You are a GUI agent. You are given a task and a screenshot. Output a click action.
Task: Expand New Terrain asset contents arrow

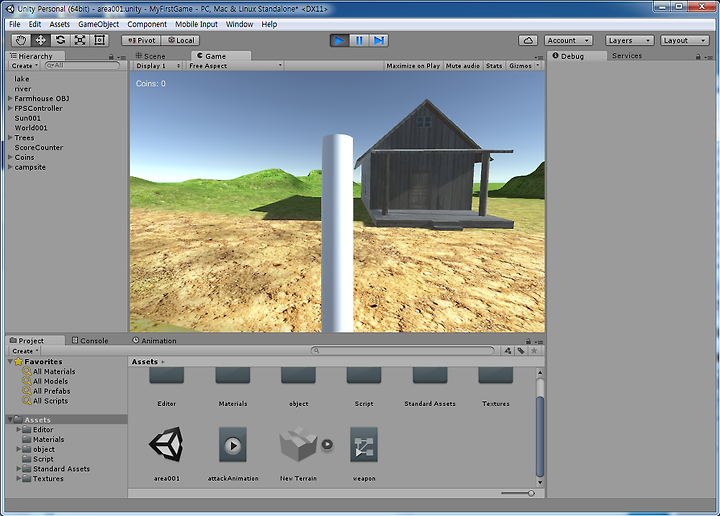(327, 444)
